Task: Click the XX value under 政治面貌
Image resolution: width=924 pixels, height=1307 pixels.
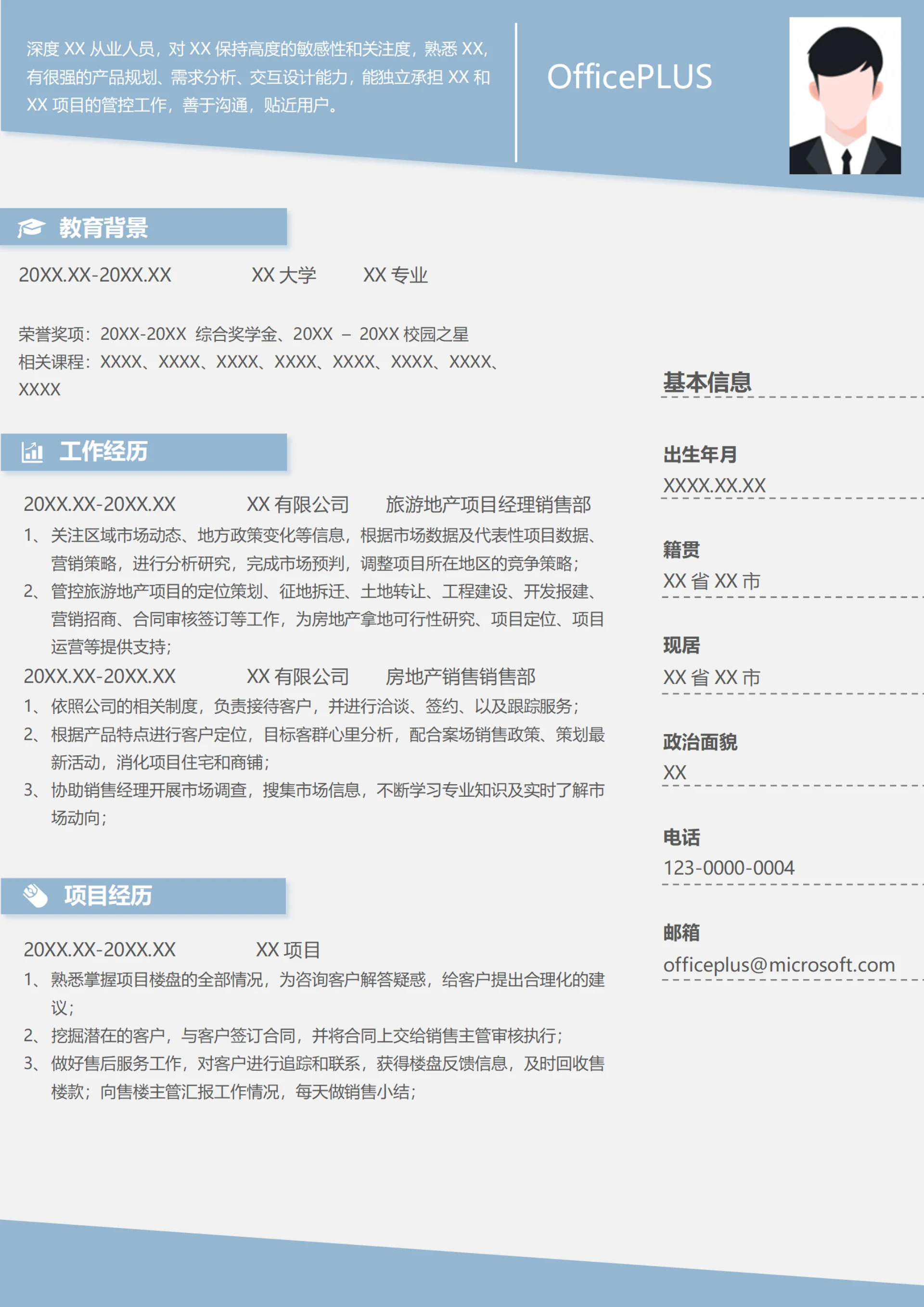Action: point(675,773)
